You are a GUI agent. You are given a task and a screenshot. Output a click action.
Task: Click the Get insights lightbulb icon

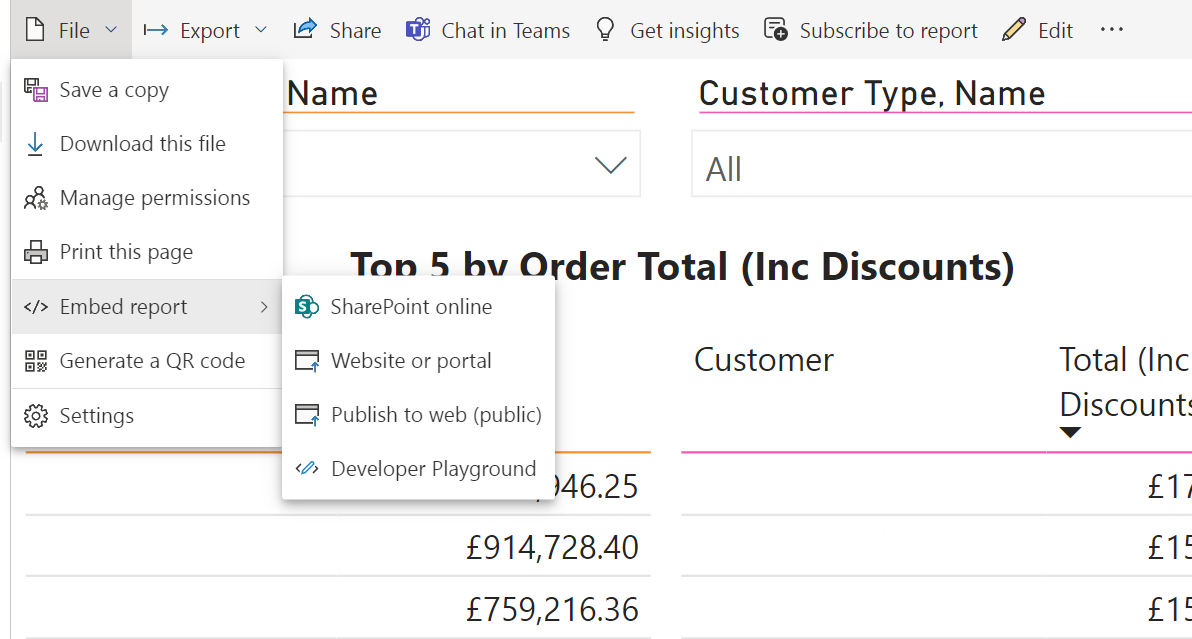(x=605, y=30)
